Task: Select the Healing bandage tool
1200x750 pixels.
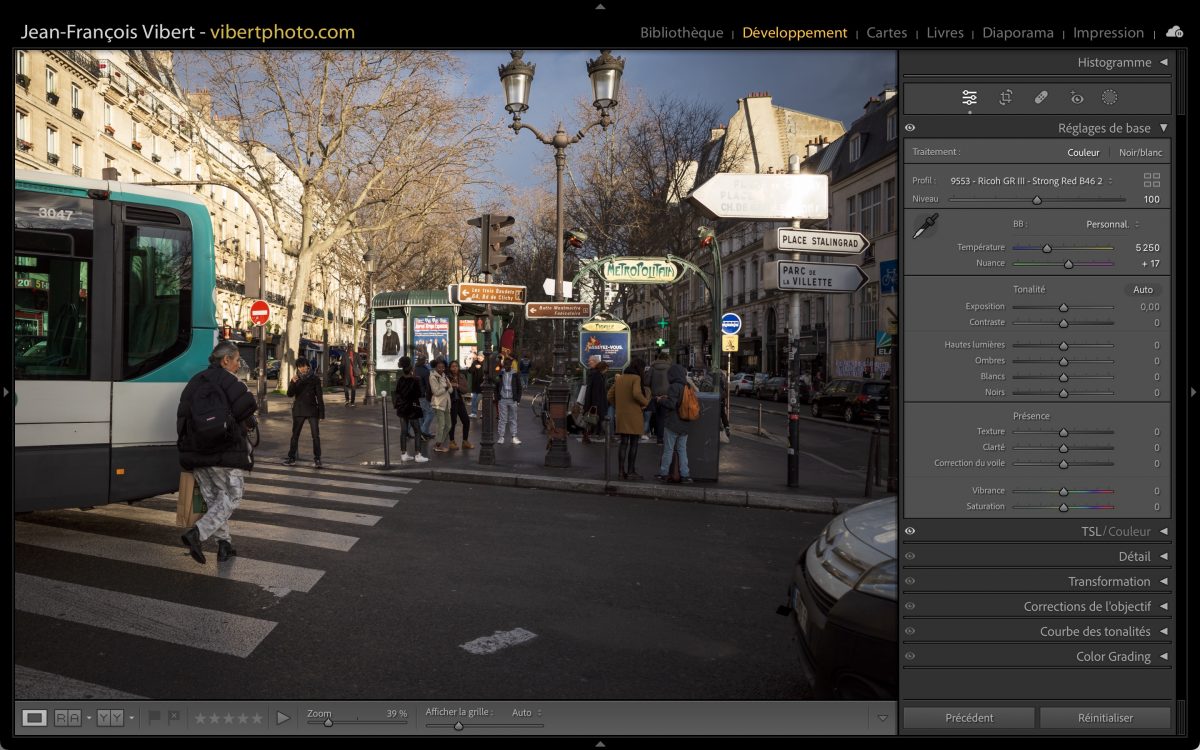Action: point(1041,98)
